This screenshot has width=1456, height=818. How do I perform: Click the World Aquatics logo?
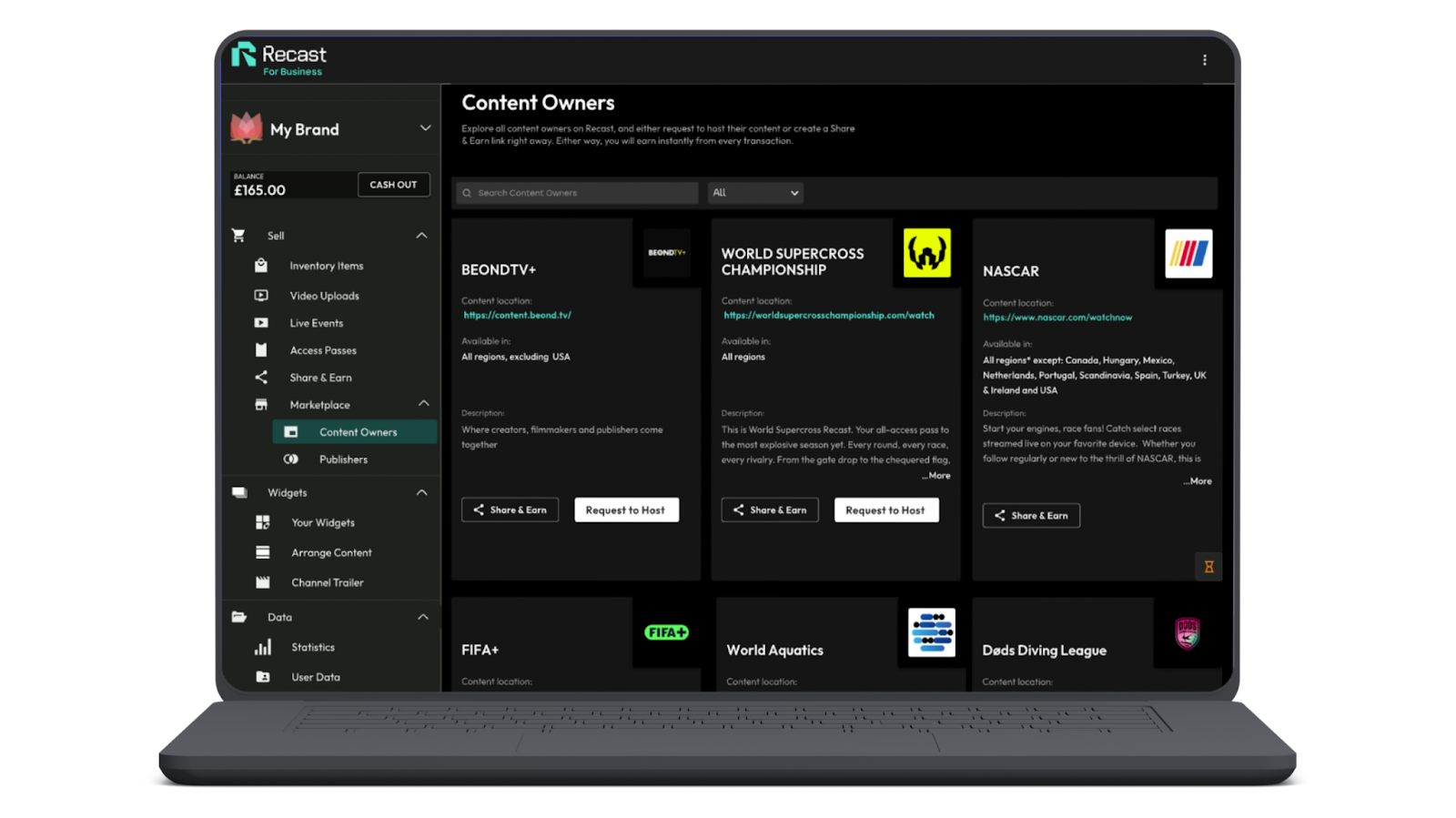click(x=932, y=632)
